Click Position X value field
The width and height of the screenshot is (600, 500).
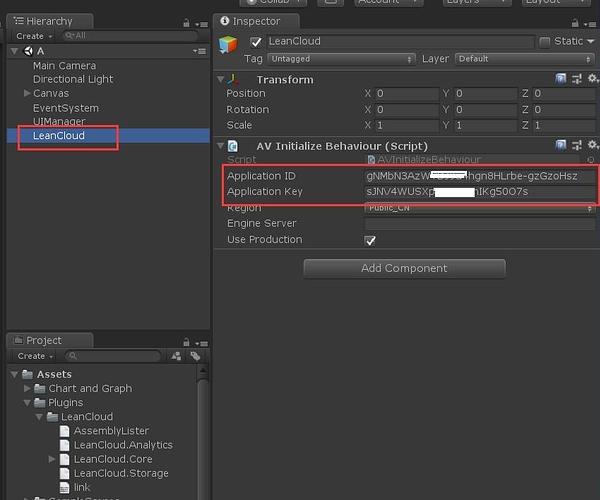[407, 94]
